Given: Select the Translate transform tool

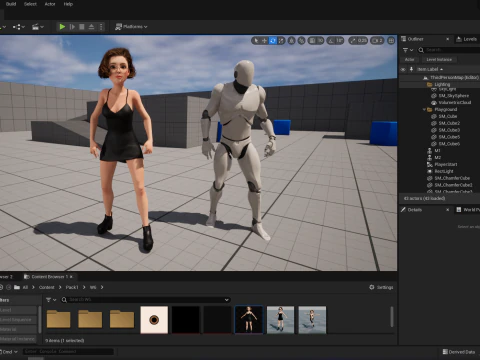Looking at the screenshot, I should click(x=264, y=41).
